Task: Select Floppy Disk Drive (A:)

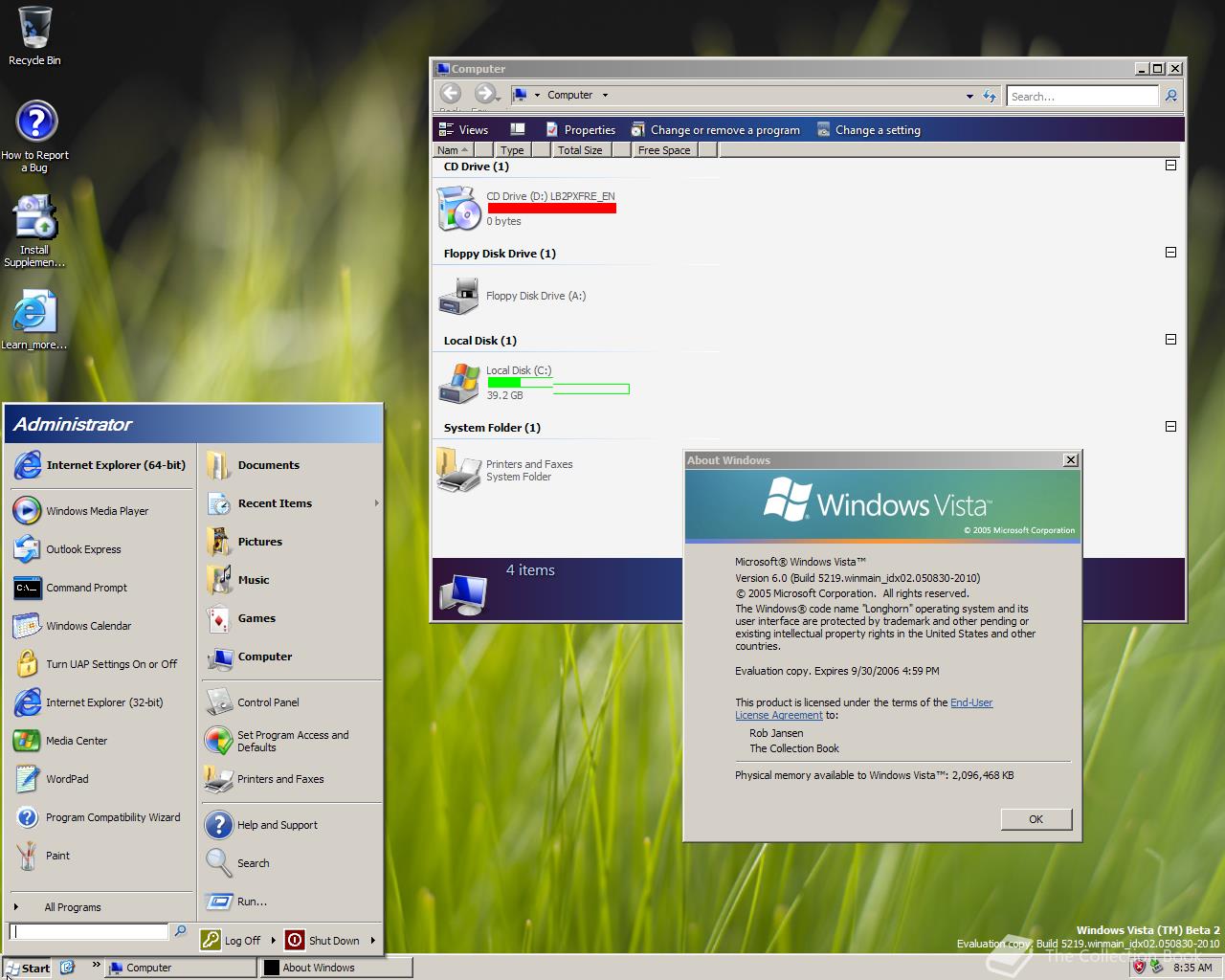Action: point(513,296)
